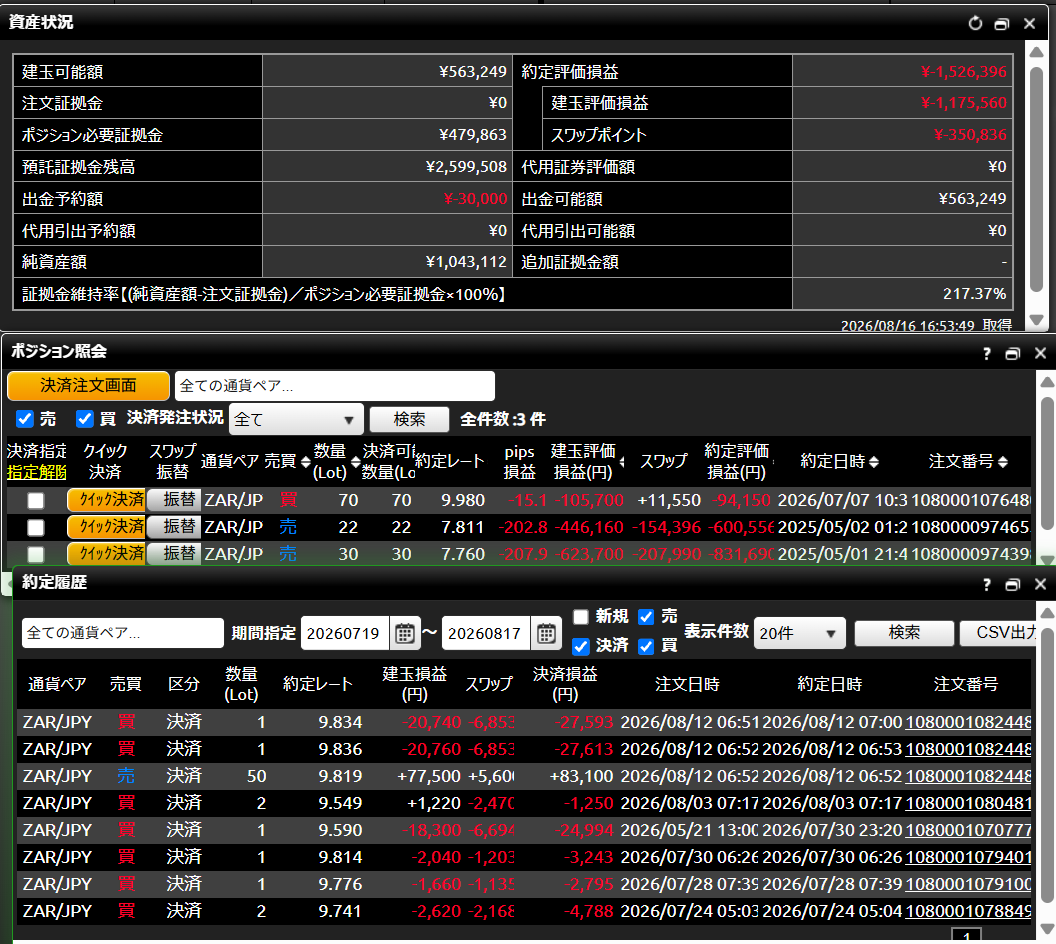Click scroll up arrow in 資産状況 panel
This screenshot has width=1056, height=944.
pyautogui.click(x=1037, y=52)
